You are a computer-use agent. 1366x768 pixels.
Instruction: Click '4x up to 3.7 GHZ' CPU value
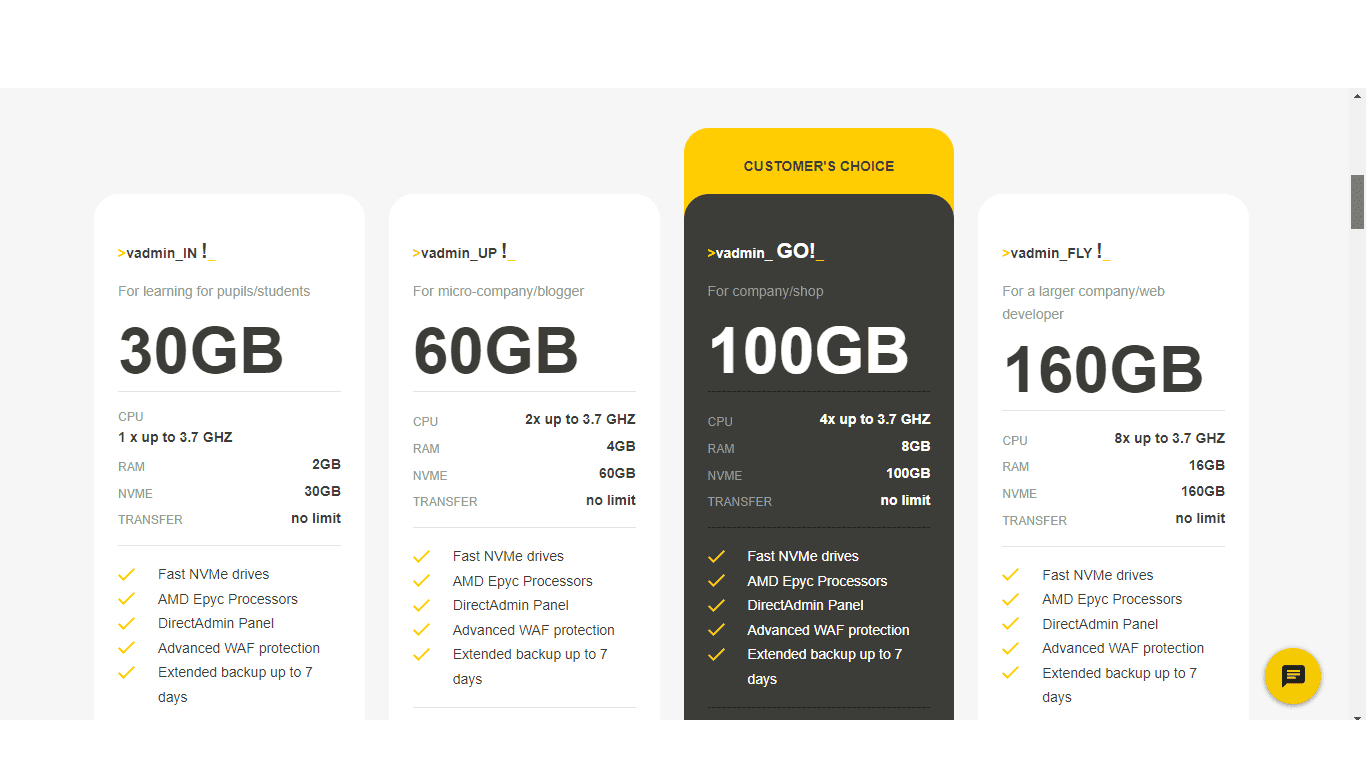tap(875, 419)
